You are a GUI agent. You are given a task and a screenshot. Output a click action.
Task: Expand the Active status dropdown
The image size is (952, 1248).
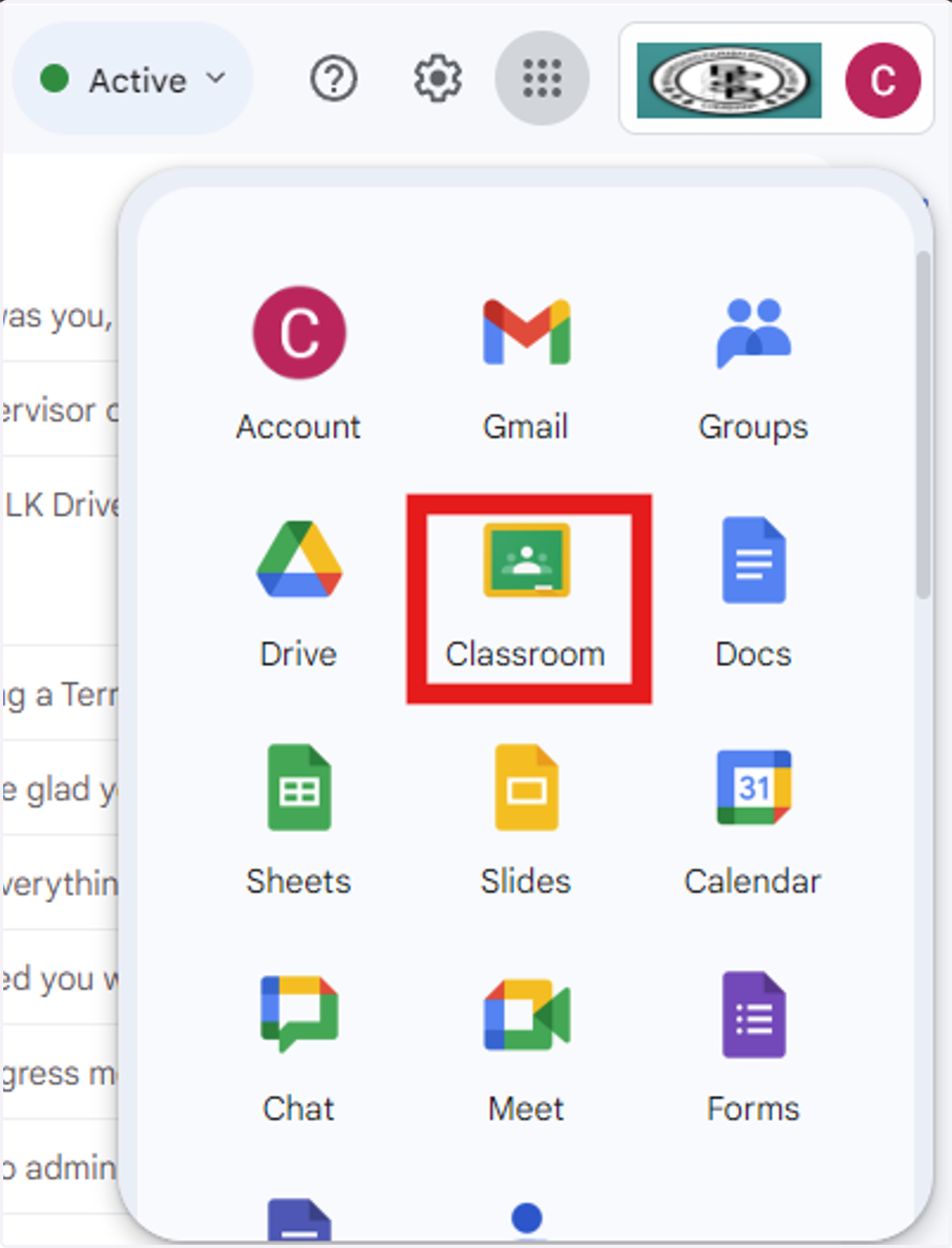[133, 79]
